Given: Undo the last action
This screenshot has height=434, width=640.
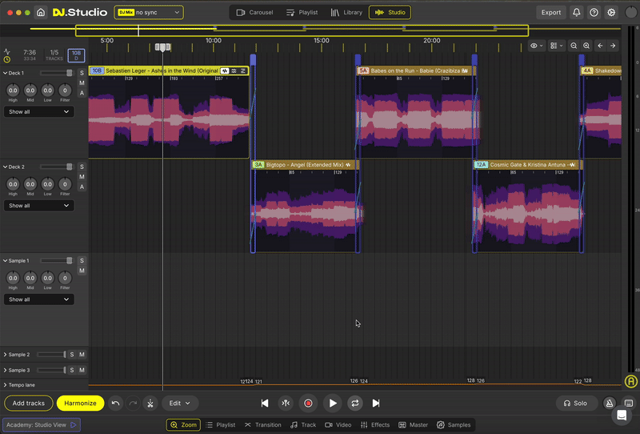Looking at the screenshot, I should (116, 403).
